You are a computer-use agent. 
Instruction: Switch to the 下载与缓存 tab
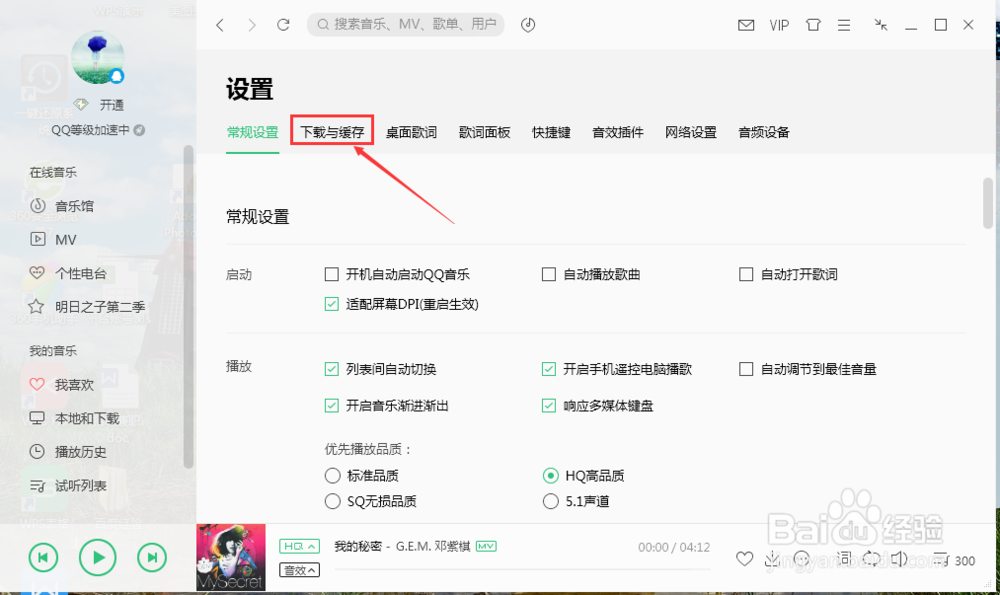pos(331,130)
